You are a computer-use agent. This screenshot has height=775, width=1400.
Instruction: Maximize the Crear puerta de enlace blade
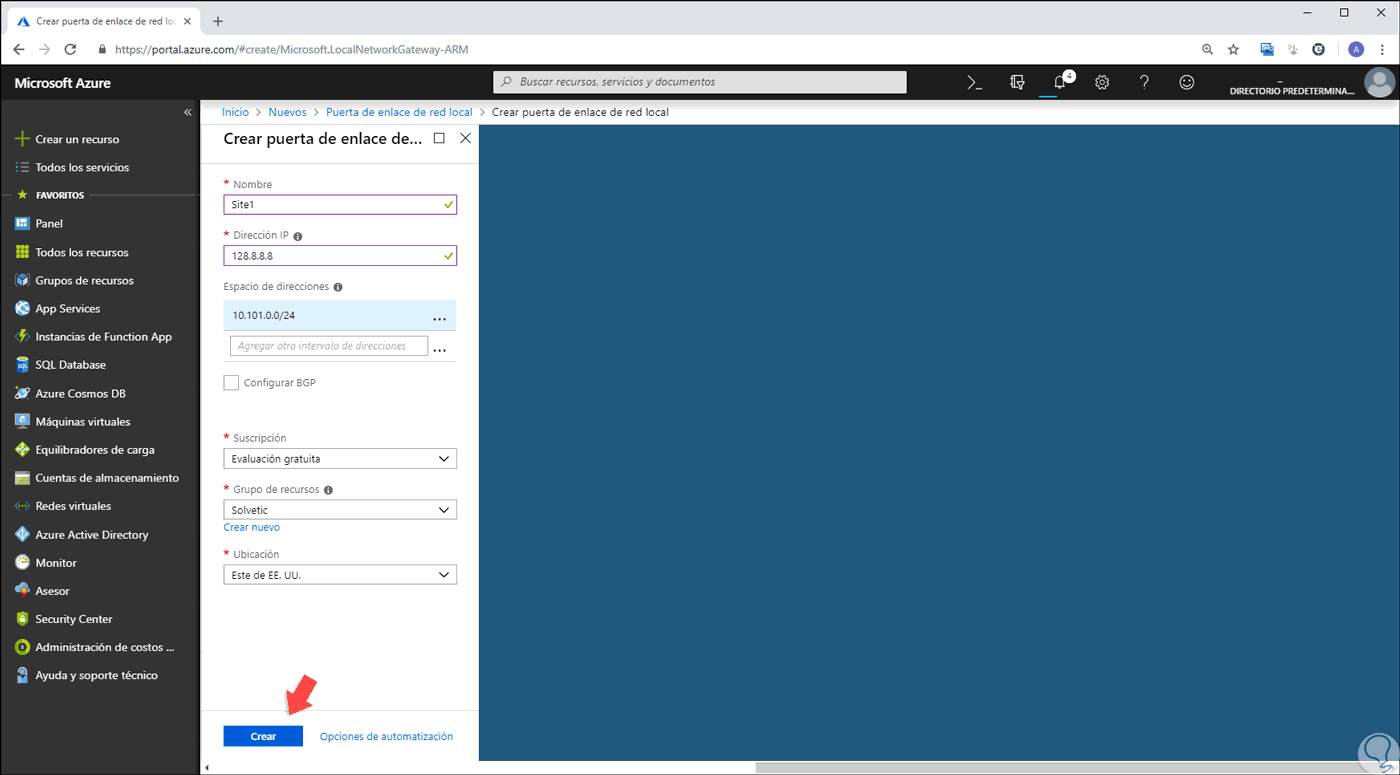pyautogui.click(x=439, y=139)
